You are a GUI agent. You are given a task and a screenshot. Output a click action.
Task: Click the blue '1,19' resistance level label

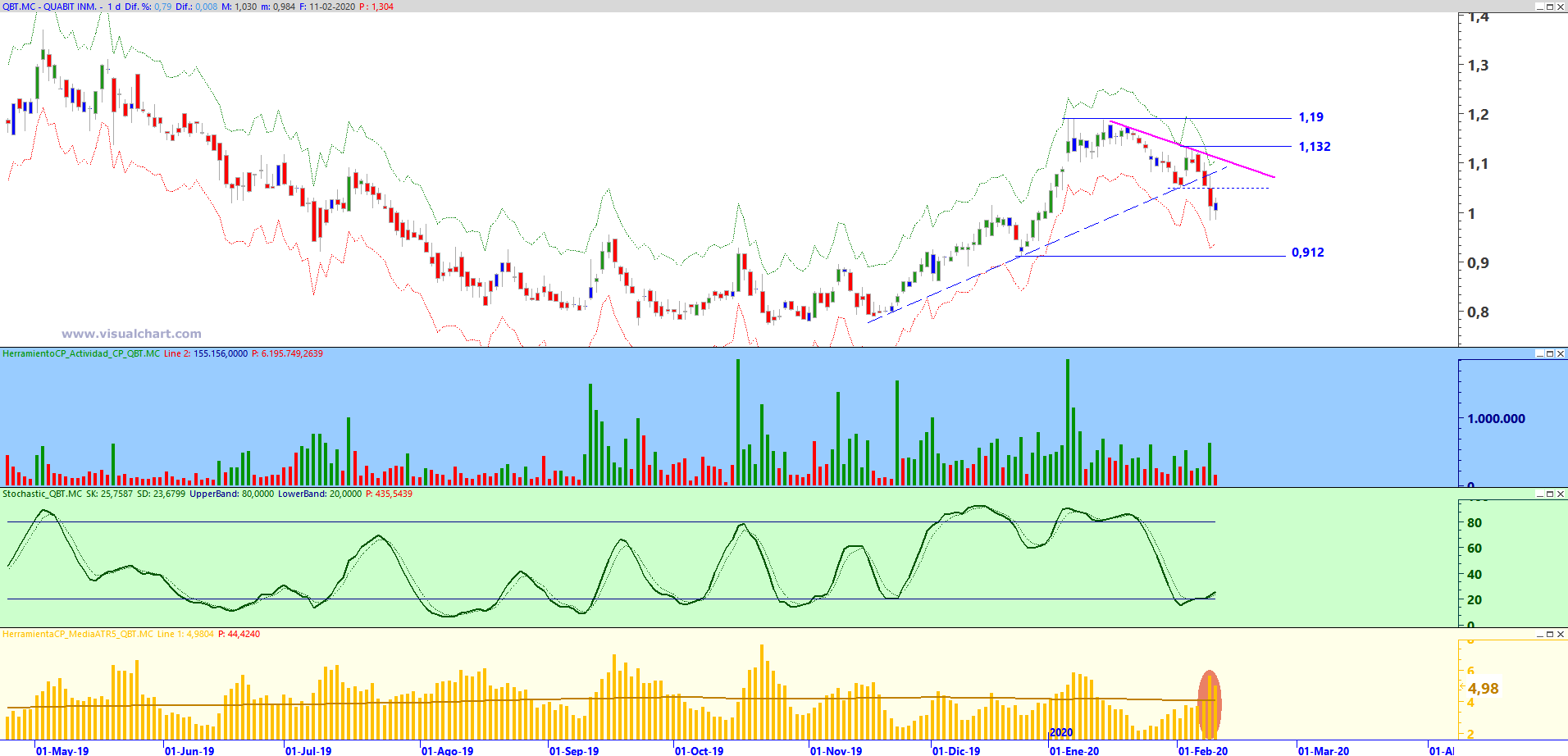(x=1310, y=117)
